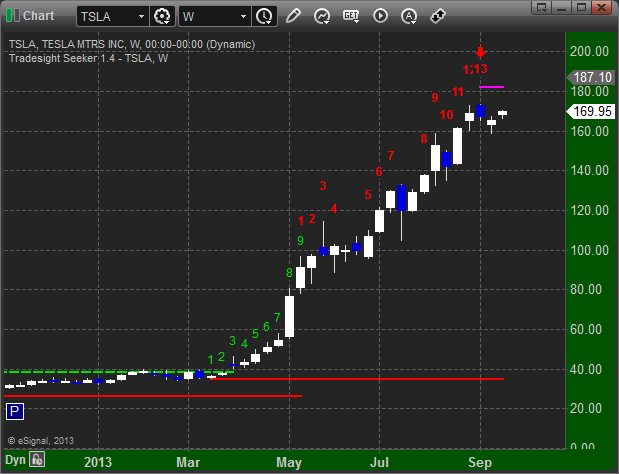Click the red down arrow signal above 13
This screenshot has height=474, width=619.
(x=480, y=52)
